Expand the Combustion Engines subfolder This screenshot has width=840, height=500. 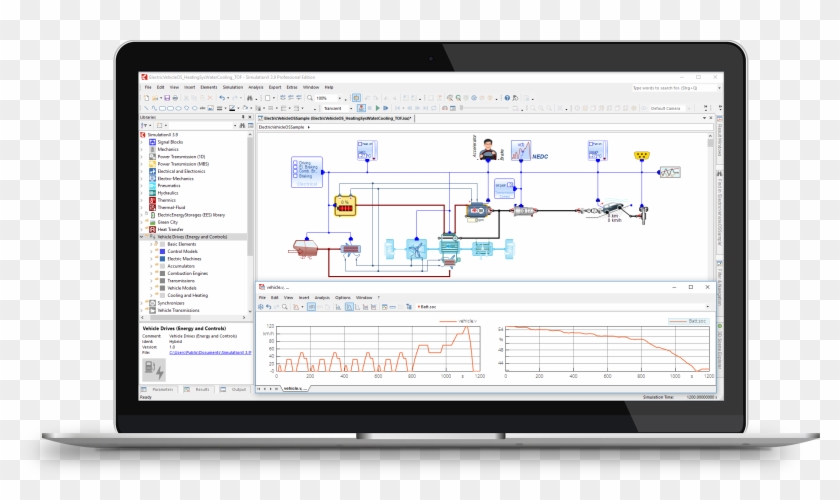(x=152, y=273)
